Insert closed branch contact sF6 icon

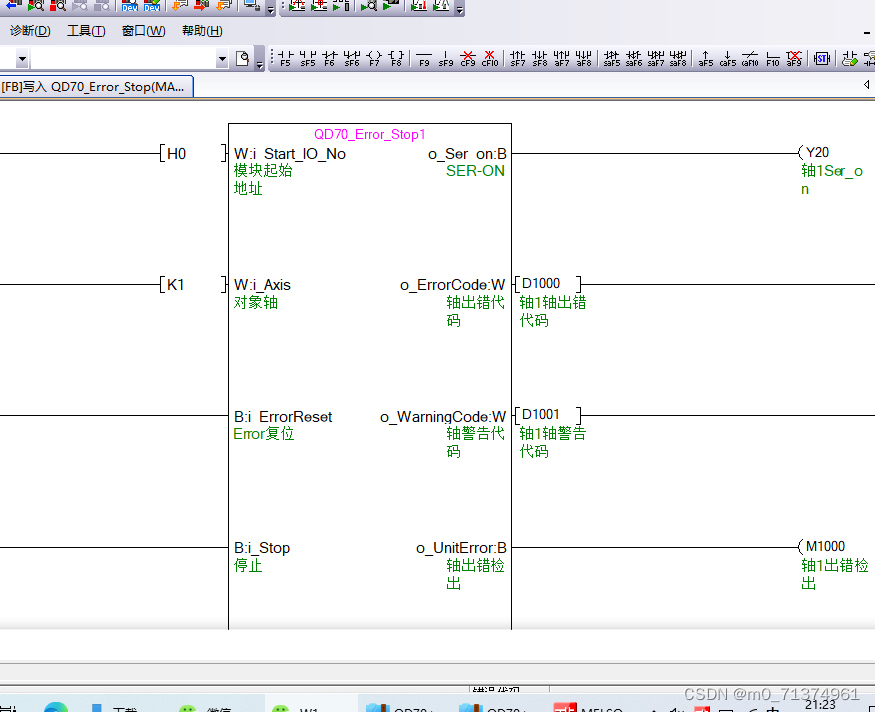pos(352,58)
